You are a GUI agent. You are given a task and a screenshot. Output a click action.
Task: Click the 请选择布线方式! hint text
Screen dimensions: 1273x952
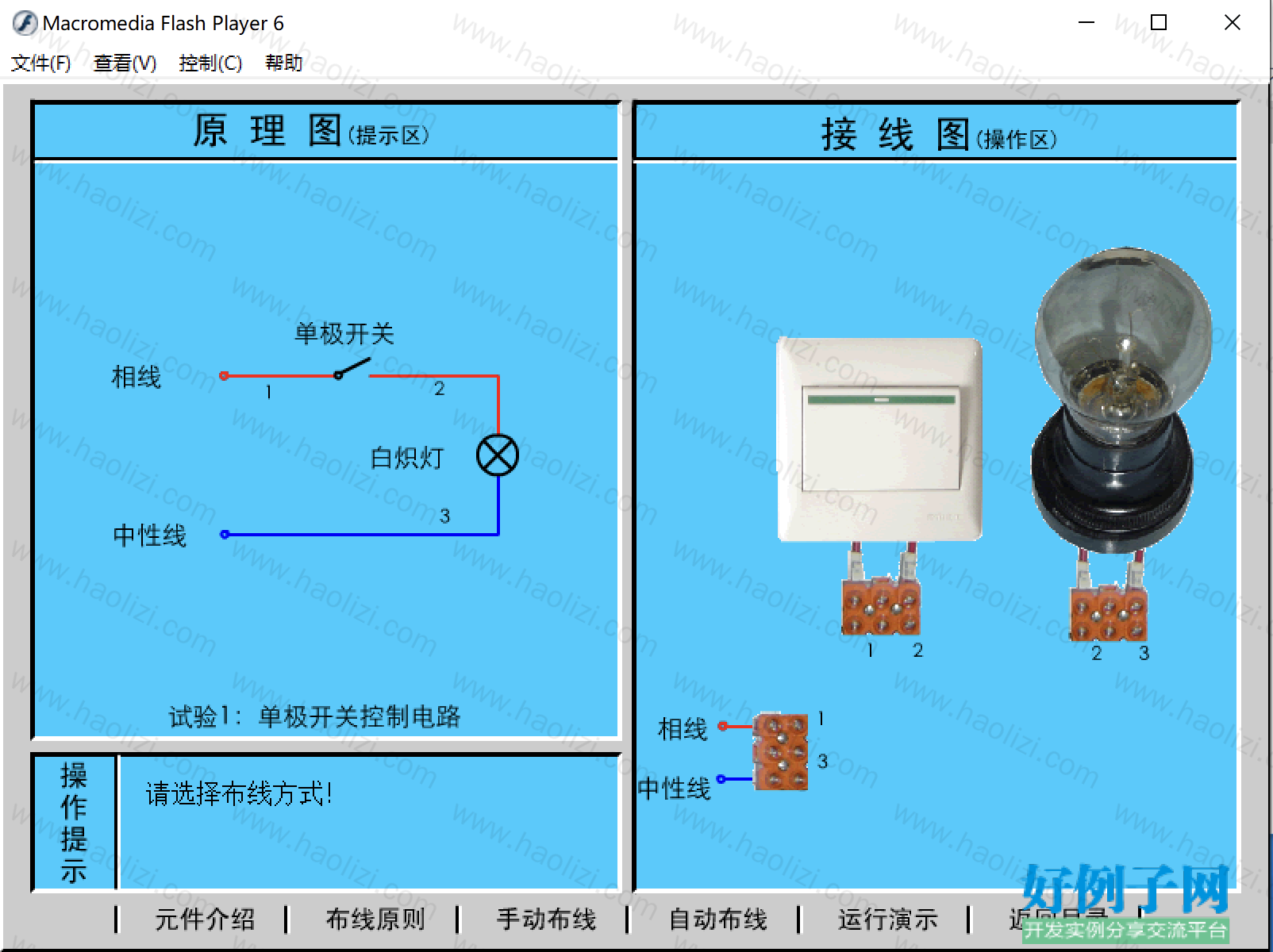click(x=238, y=793)
